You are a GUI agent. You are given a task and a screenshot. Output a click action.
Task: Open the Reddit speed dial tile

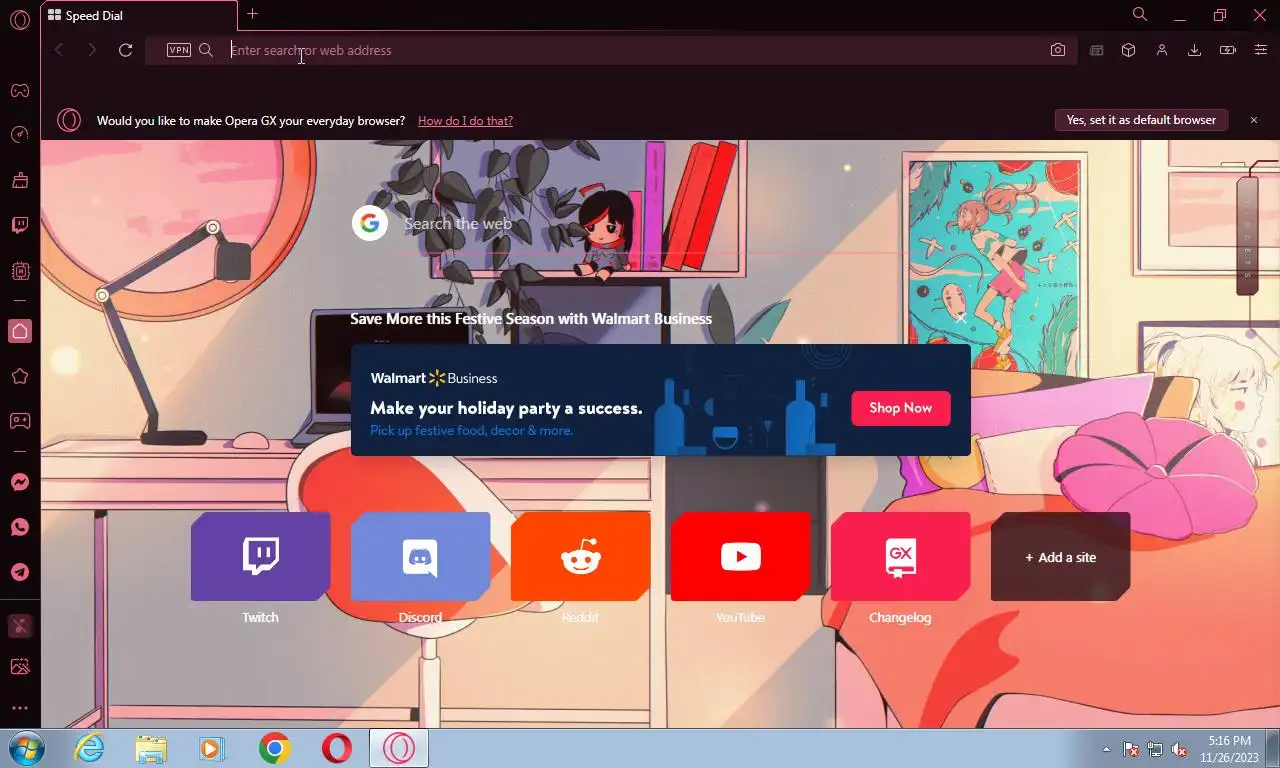click(580, 557)
